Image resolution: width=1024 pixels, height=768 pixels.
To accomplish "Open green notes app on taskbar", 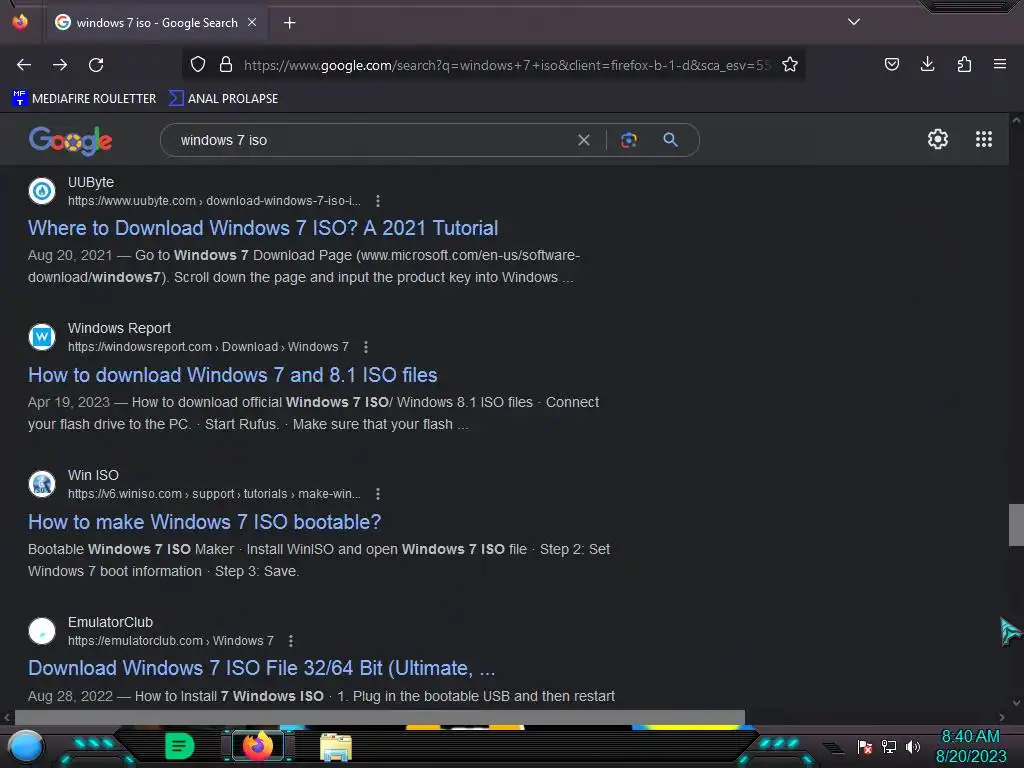I will pyautogui.click(x=180, y=746).
